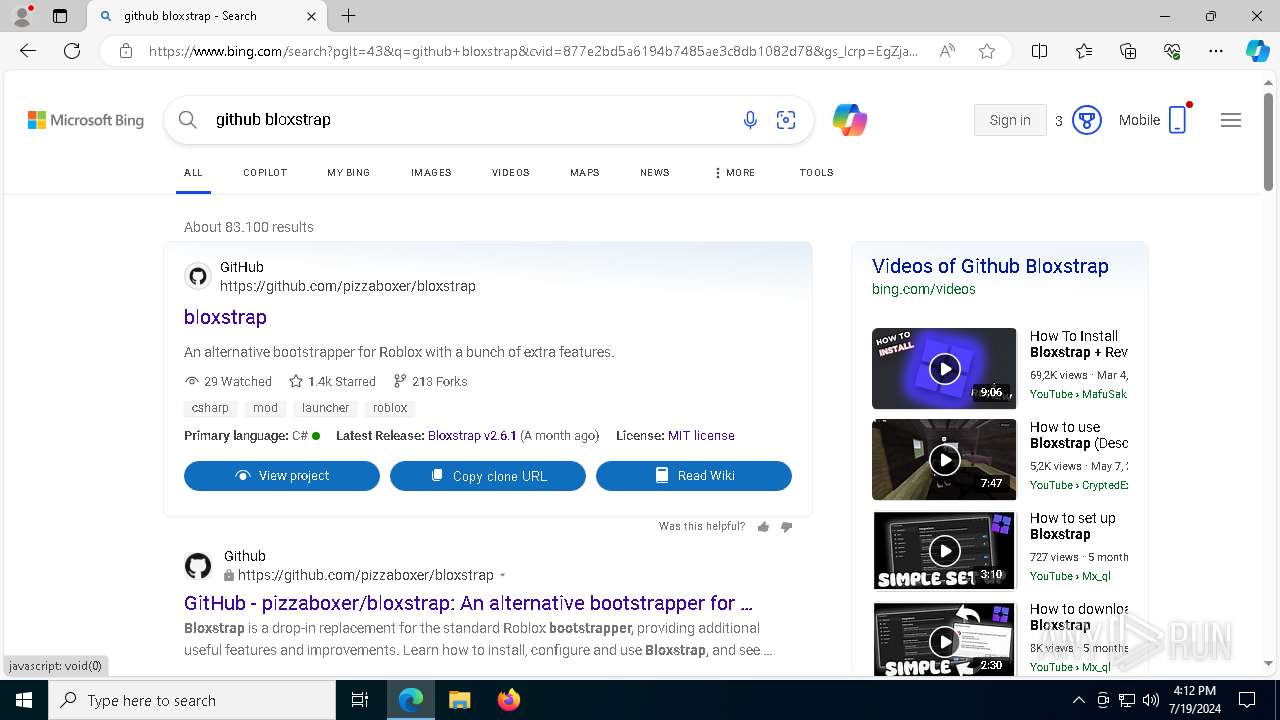Click the Read aloud icon
Screen dimensions: 1280x720
tap(947, 51)
